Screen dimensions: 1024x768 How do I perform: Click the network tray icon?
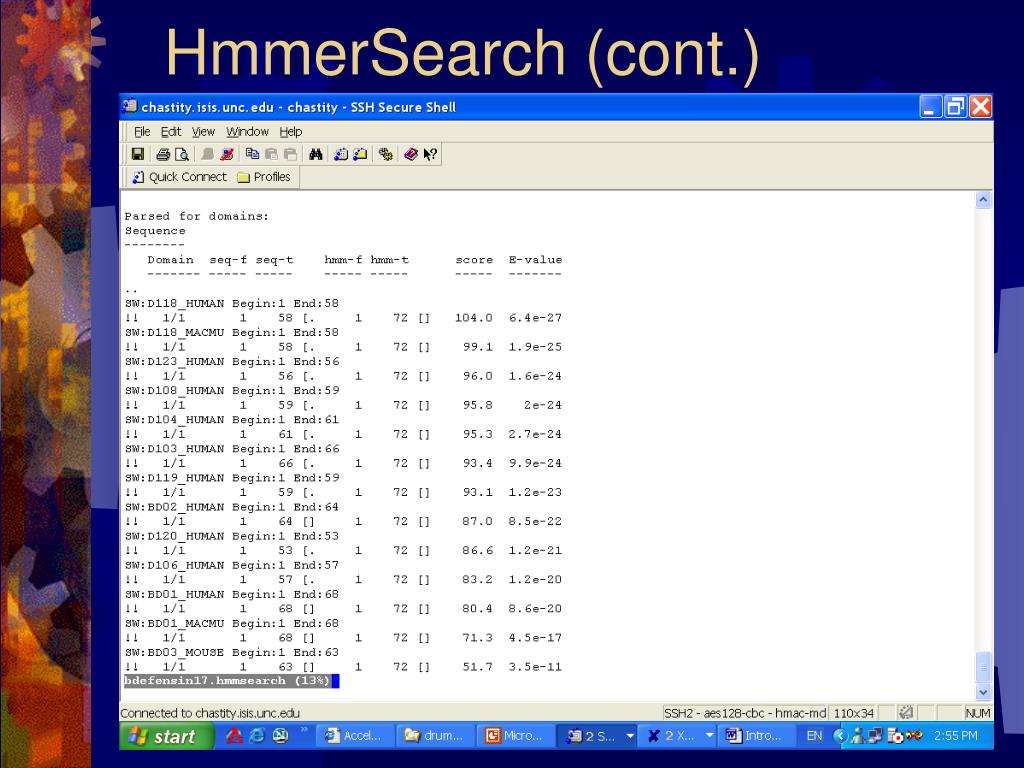(x=874, y=736)
